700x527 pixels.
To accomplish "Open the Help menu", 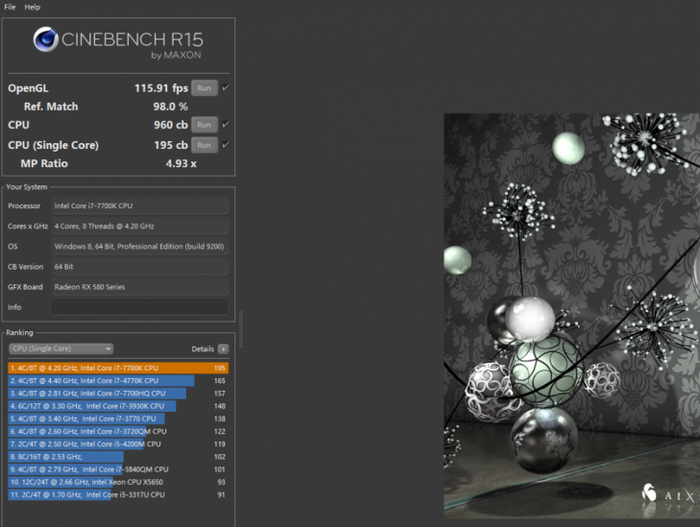I will (x=32, y=7).
